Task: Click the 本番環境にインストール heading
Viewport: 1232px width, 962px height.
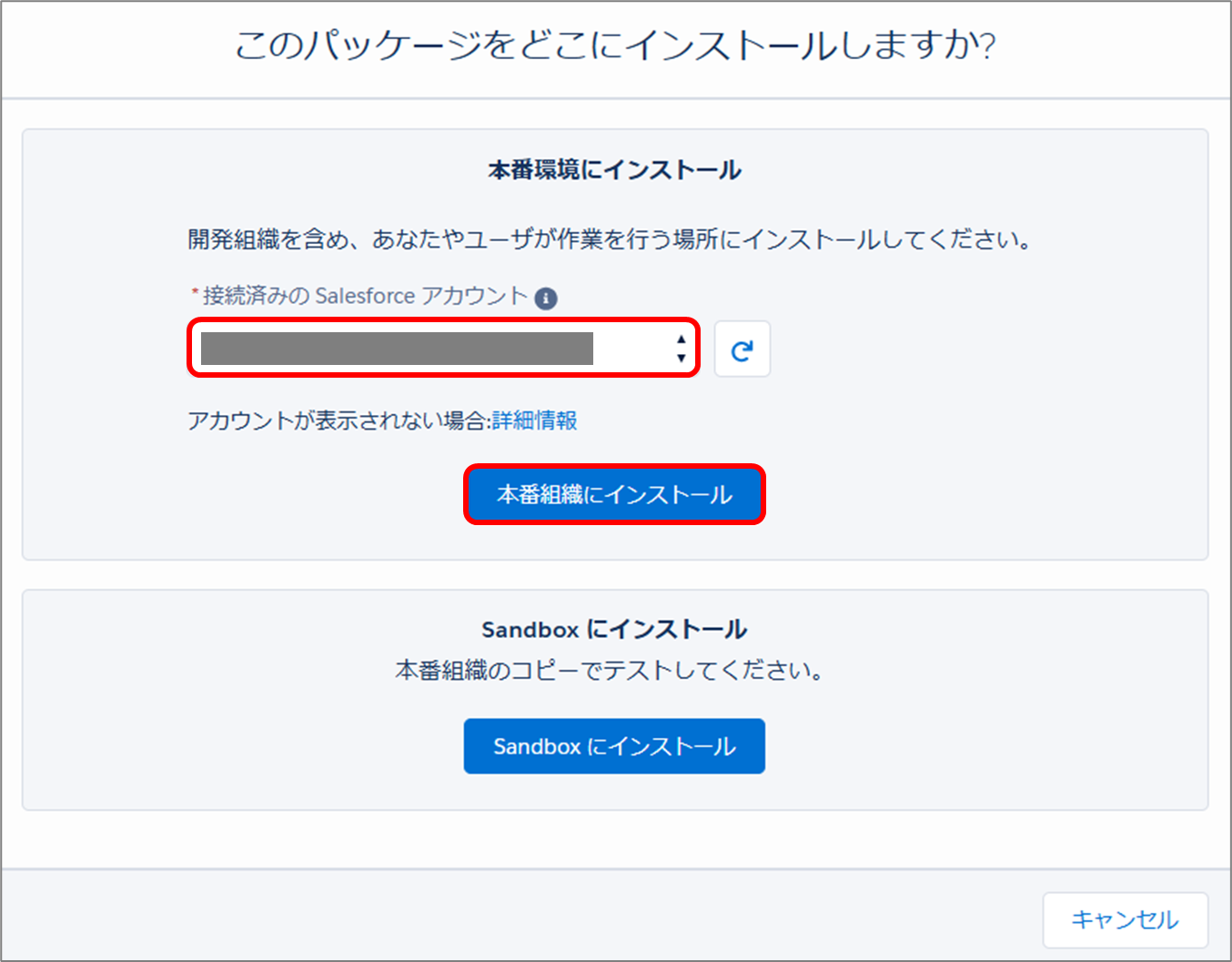Action: click(x=615, y=170)
